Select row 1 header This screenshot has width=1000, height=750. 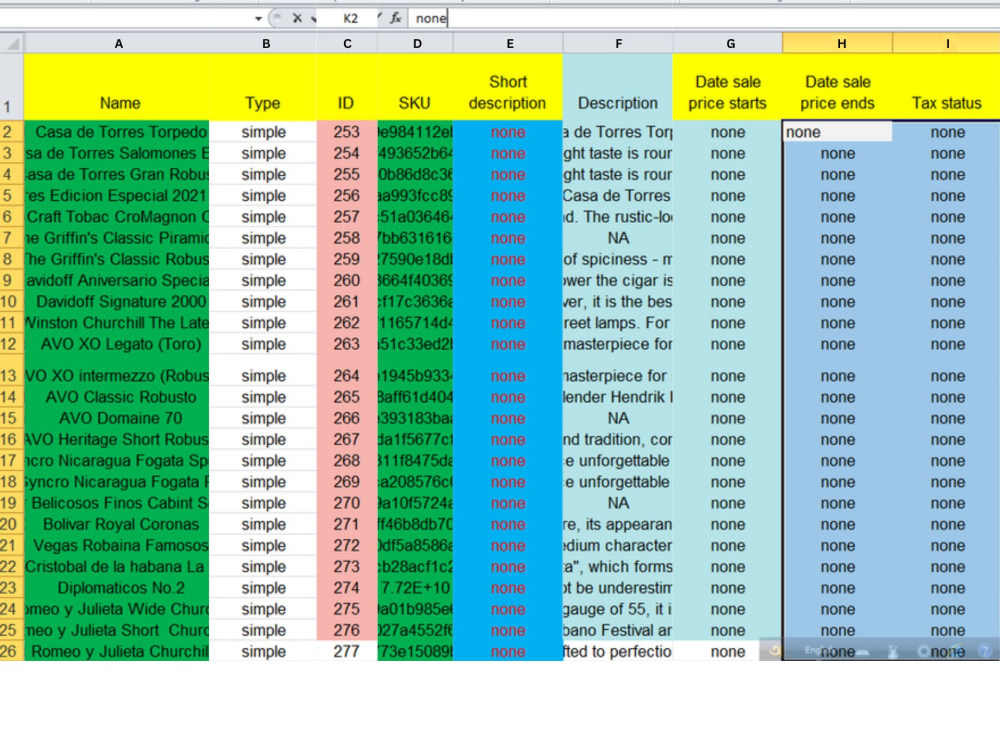coord(11,87)
